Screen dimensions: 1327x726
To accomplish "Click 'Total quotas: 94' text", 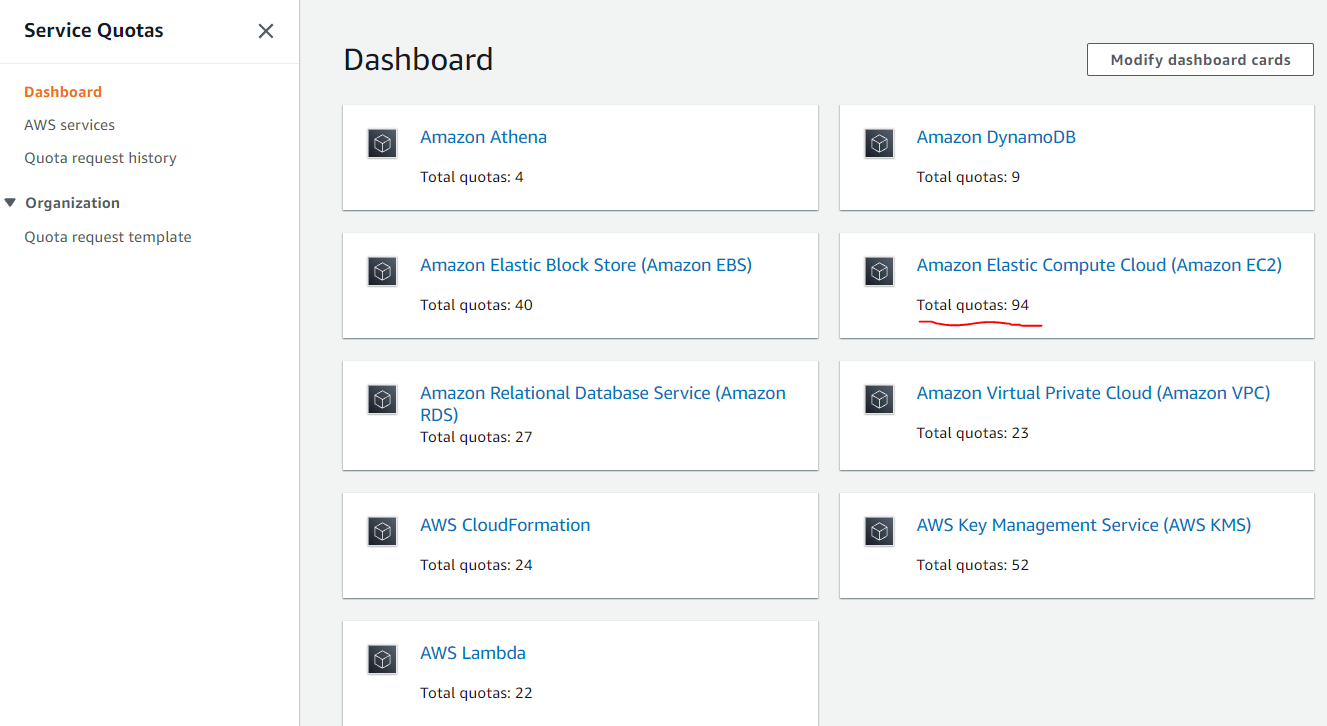I will [973, 305].
